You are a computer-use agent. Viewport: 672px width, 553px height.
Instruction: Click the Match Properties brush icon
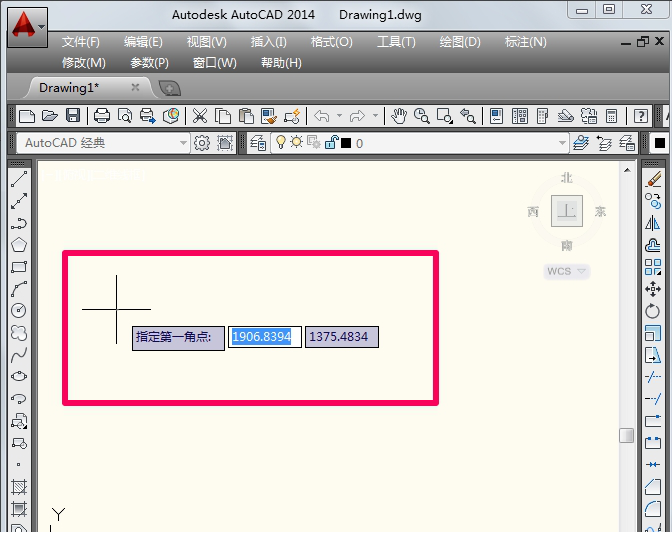coord(269,116)
